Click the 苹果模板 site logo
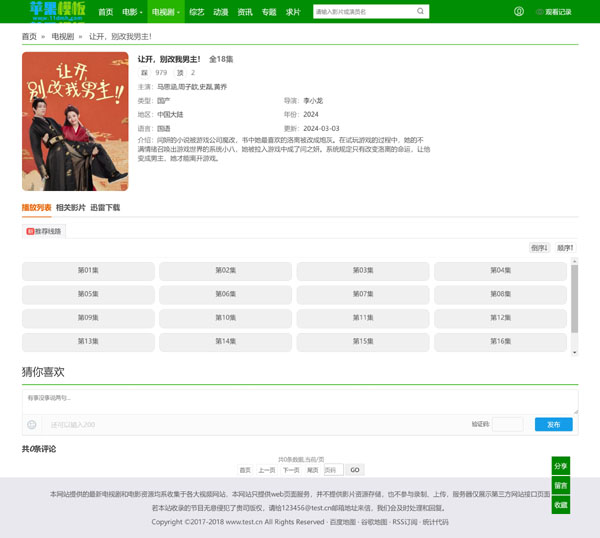This screenshot has width=600, height=538. [56, 11]
